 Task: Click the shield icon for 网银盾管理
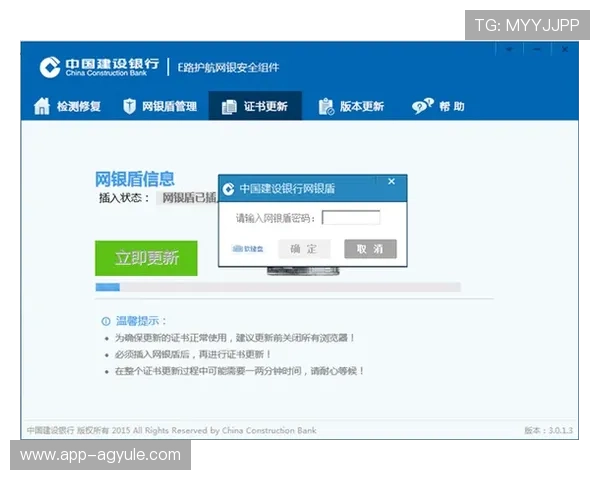pos(130,106)
